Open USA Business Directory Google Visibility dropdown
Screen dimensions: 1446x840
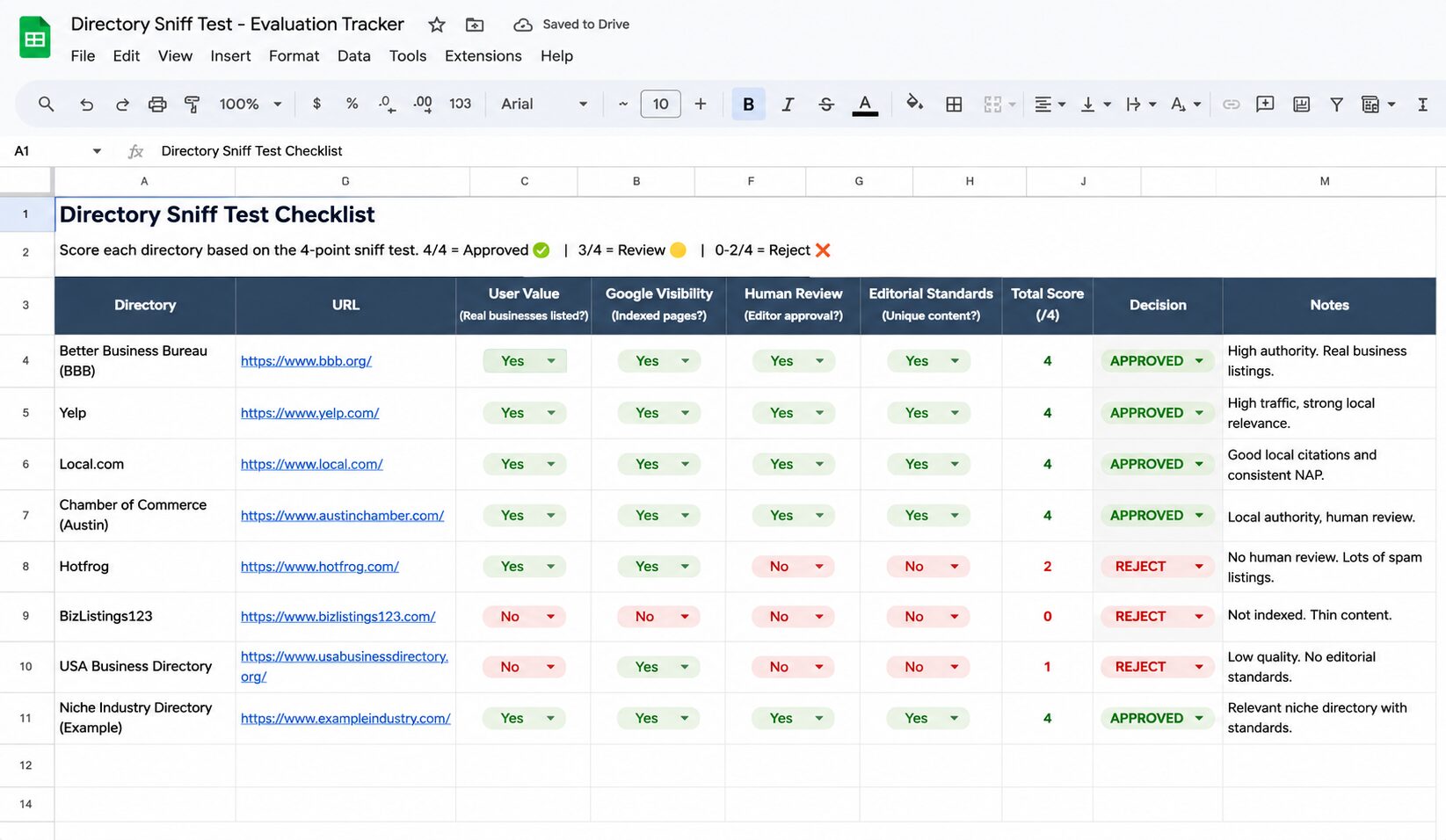[x=658, y=667]
